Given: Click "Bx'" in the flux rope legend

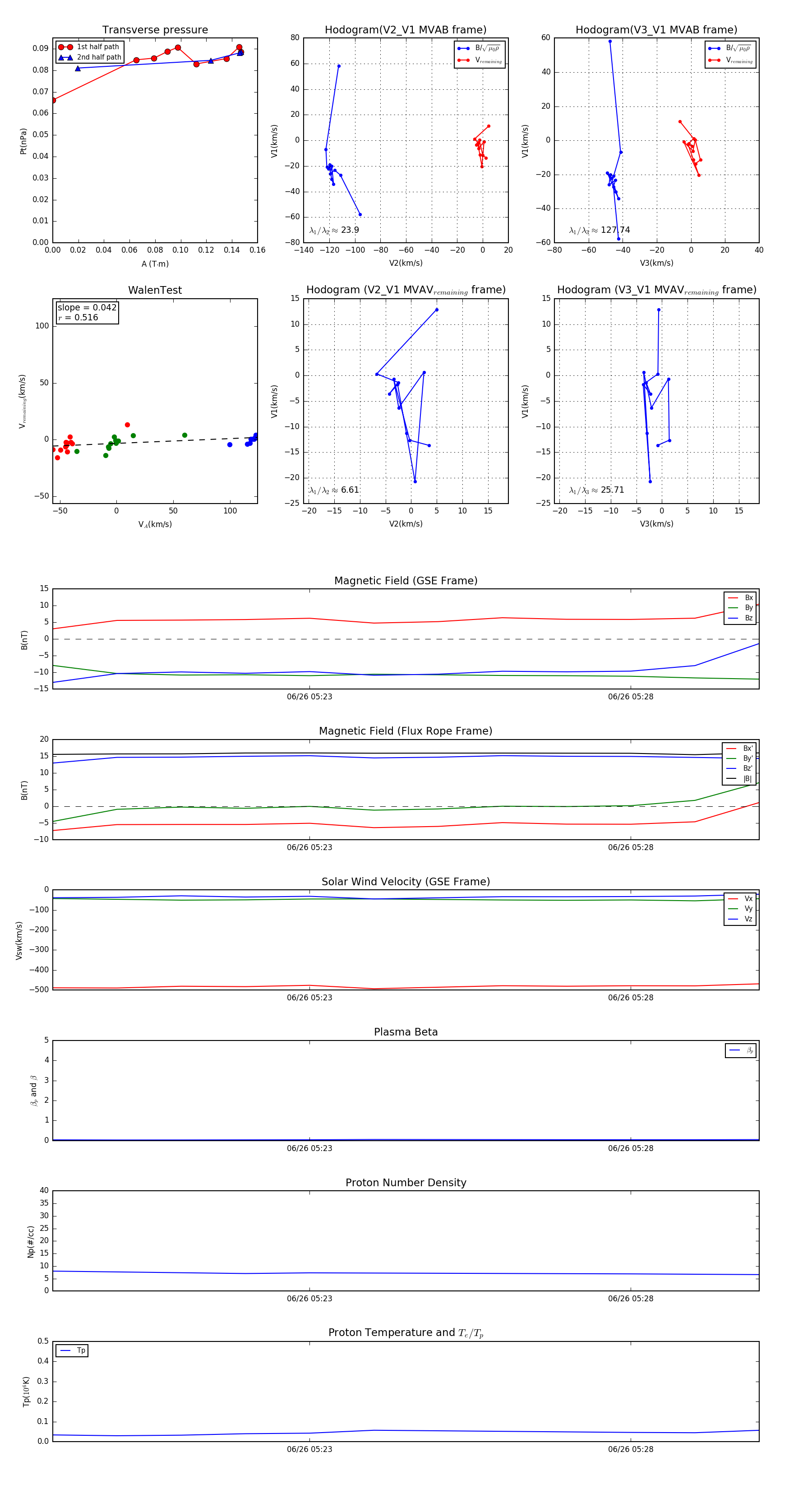Looking at the screenshot, I should tap(739, 749).
